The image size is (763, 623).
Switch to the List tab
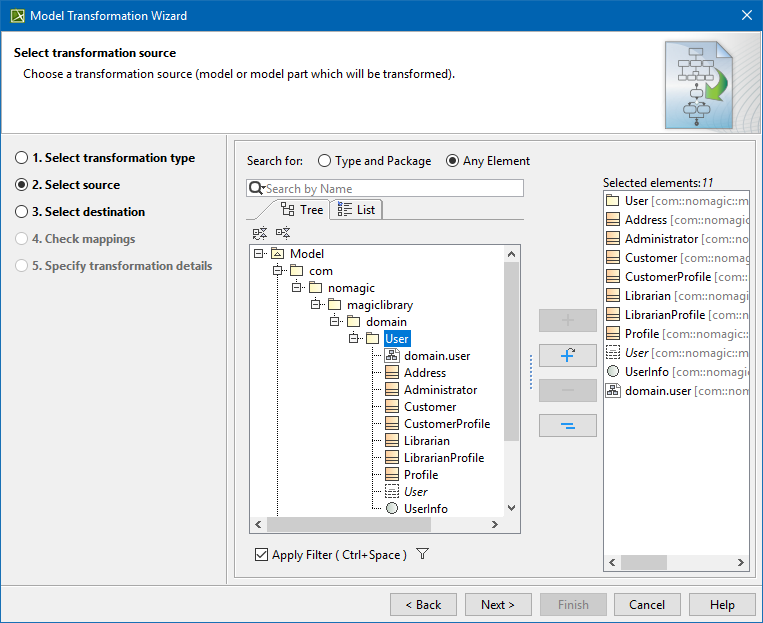pos(356,209)
